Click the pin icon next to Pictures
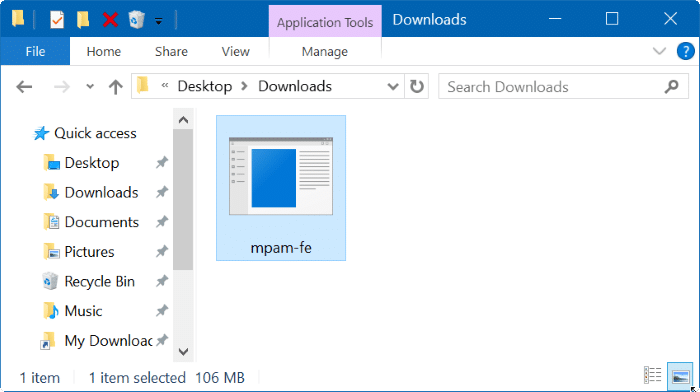Viewport: 700px width, 392px height. tap(162, 251)
